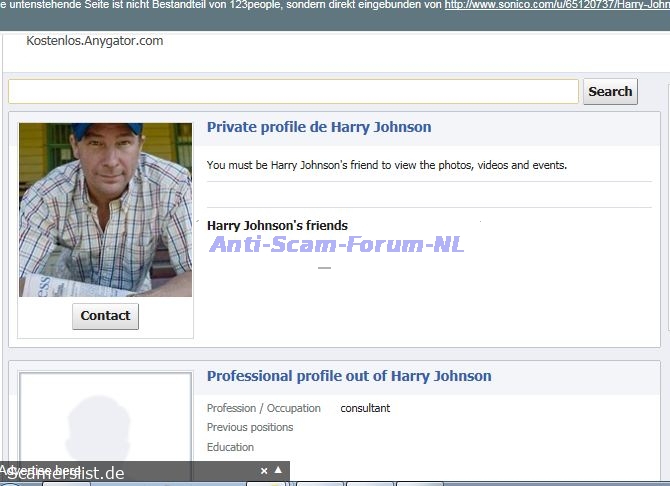The image size is (670, 486).
Task: Open the sonico.com URL link at top
Action: click(x=556, y=5)
